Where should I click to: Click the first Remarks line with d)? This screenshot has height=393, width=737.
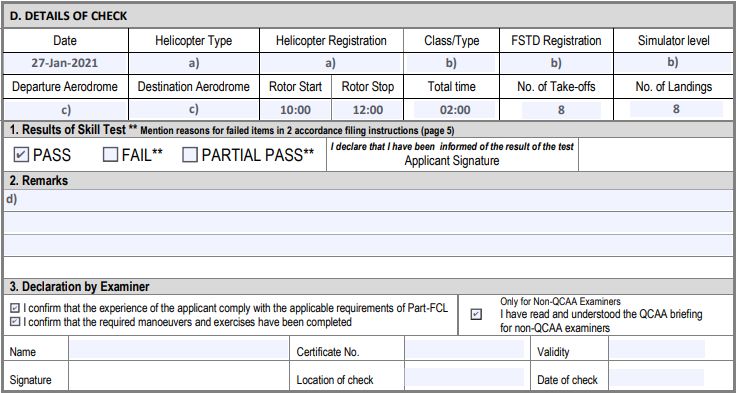point(368,200)
